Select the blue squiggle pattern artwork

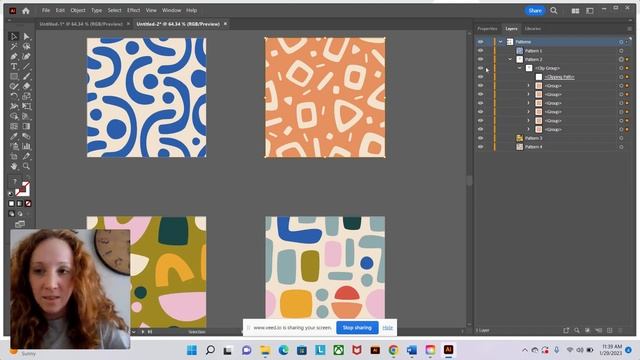tap(147, 98)
